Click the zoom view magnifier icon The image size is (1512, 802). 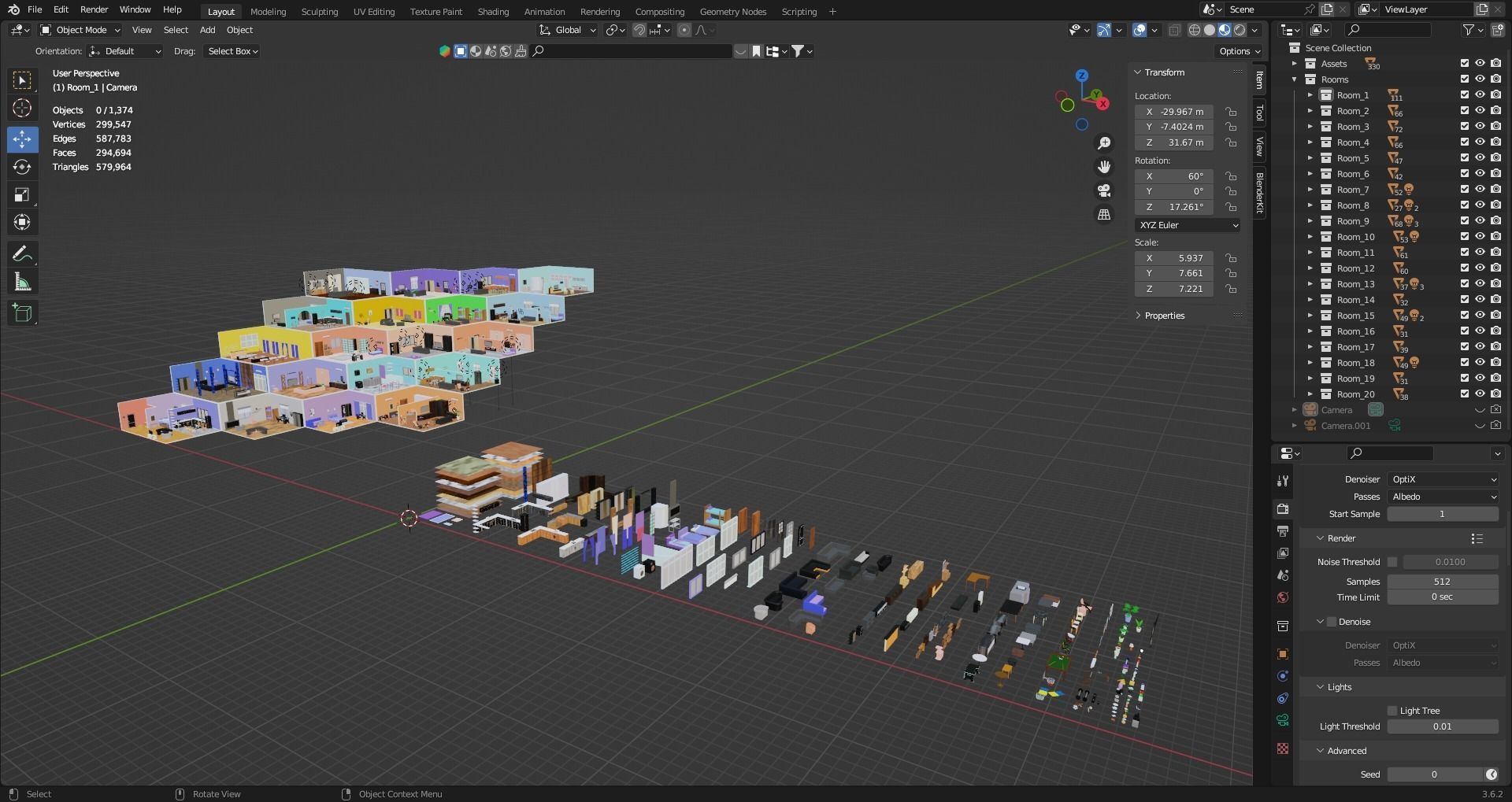coord(1104,142)
